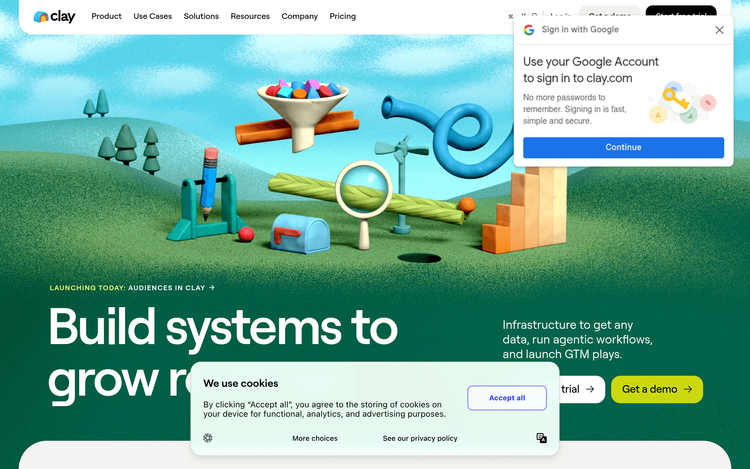Open the 'Audiences in Clay' launch announcement link
This screenshot has width=750, height=469.
tap(132, 288)
